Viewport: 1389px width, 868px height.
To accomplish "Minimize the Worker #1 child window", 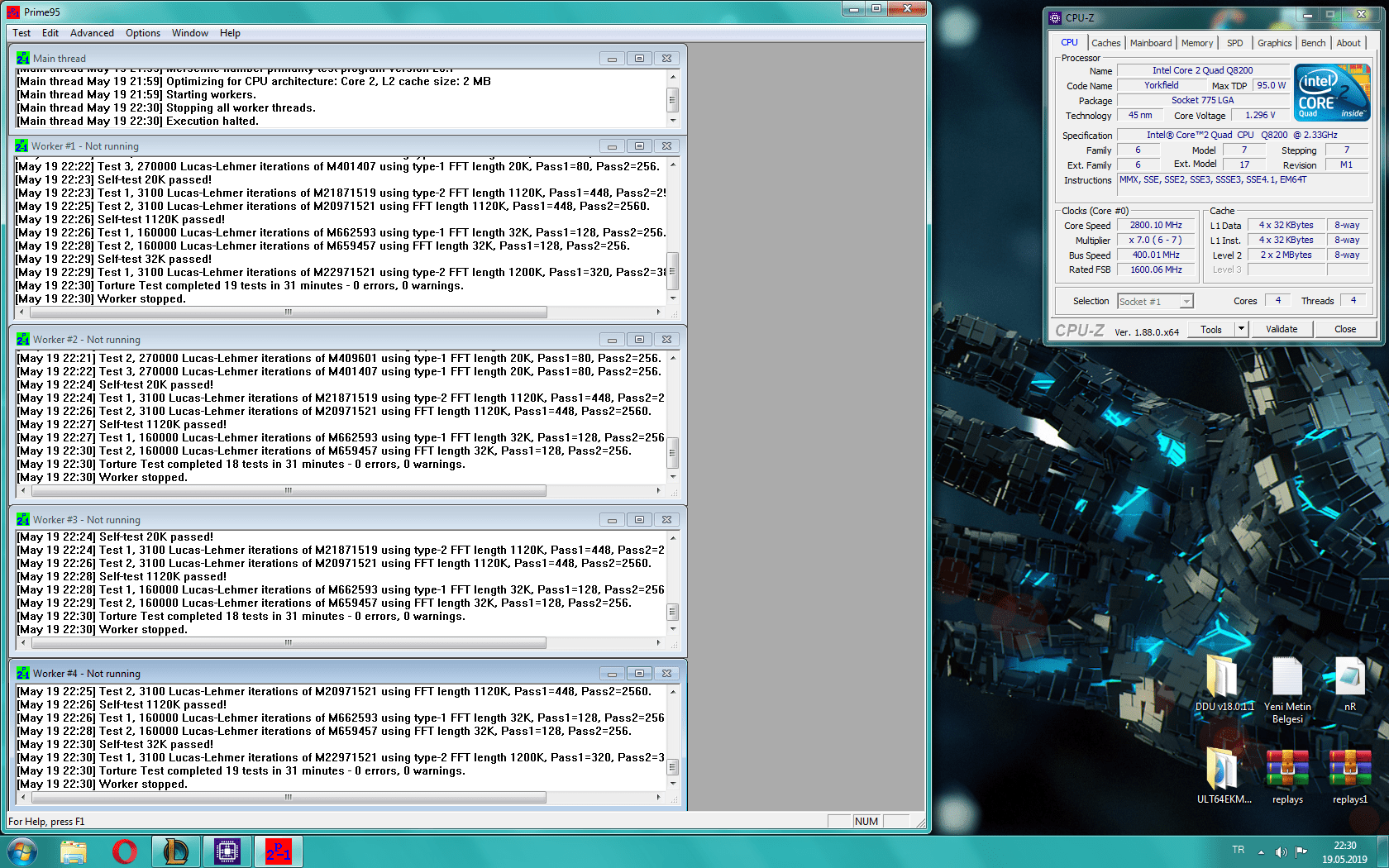I will click(612, 146).
